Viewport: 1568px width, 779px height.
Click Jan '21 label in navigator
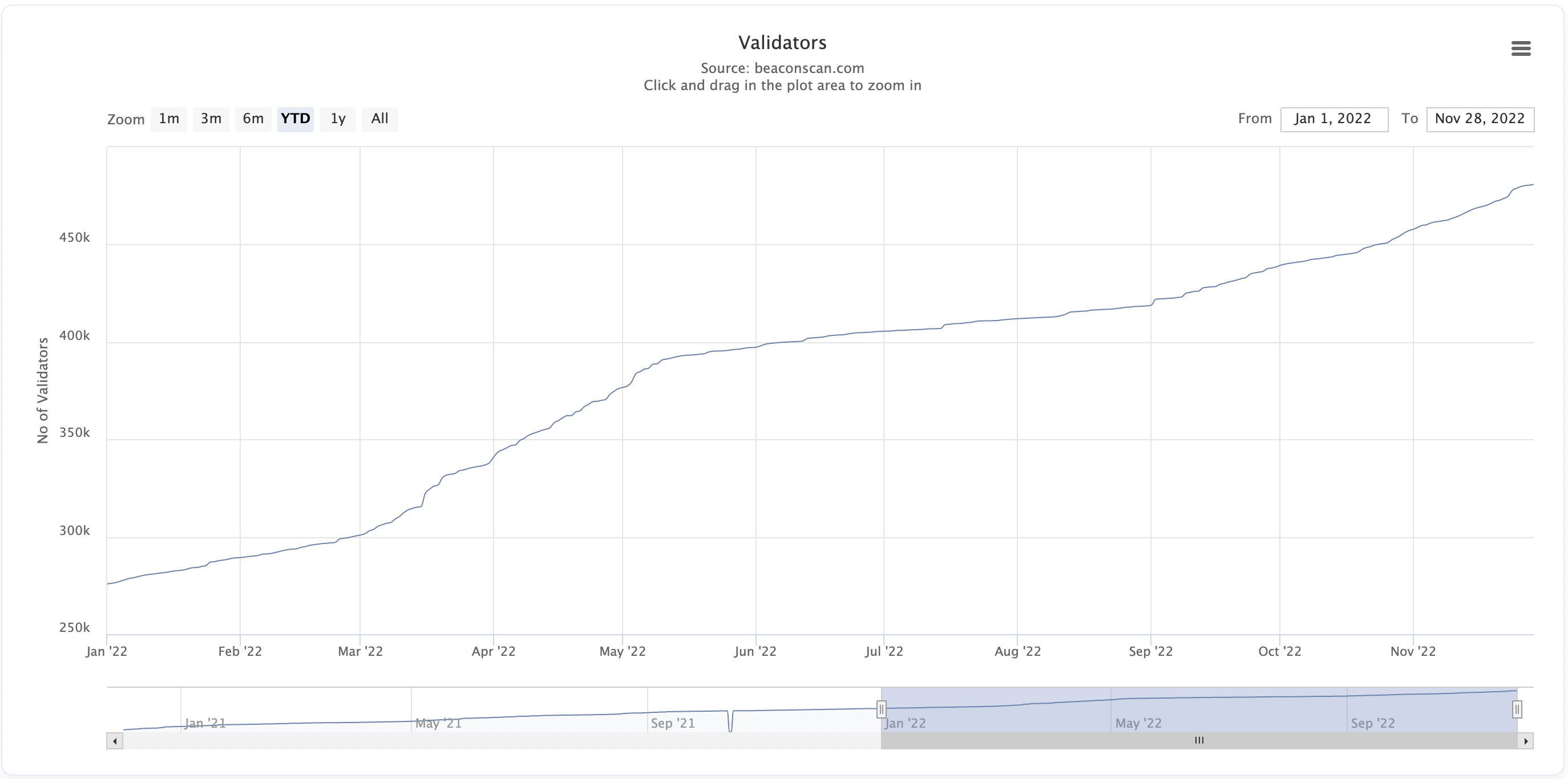coord(205,723)
